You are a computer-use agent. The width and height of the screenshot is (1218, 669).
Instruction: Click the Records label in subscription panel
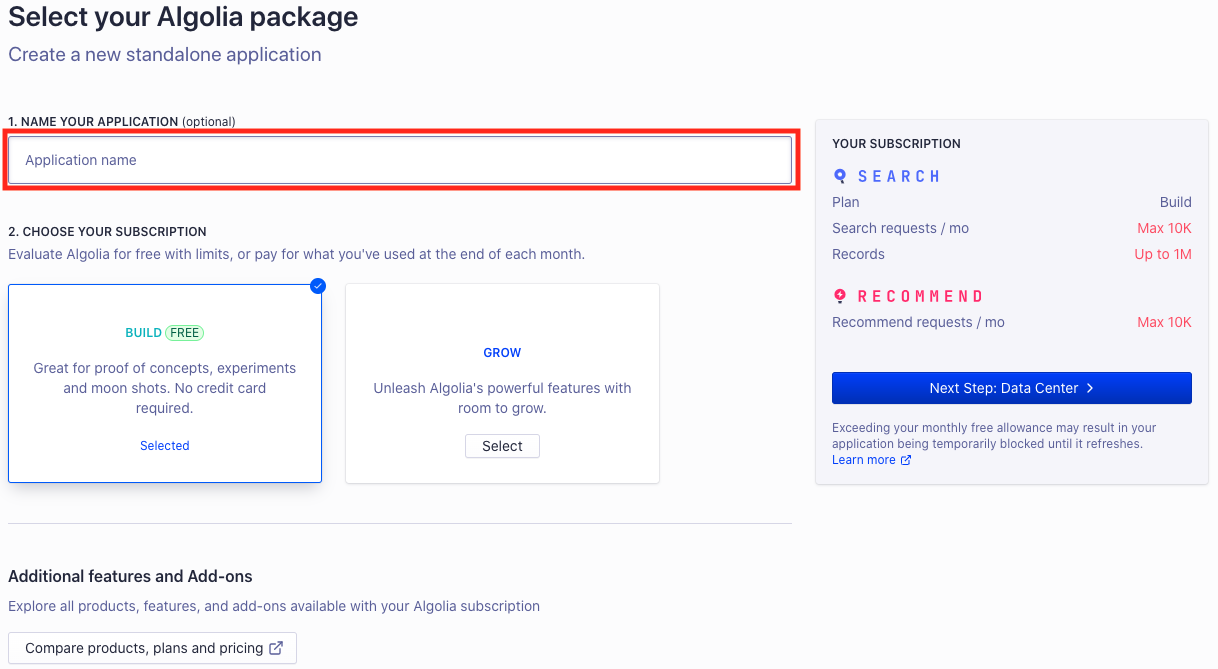pos(858,254)
